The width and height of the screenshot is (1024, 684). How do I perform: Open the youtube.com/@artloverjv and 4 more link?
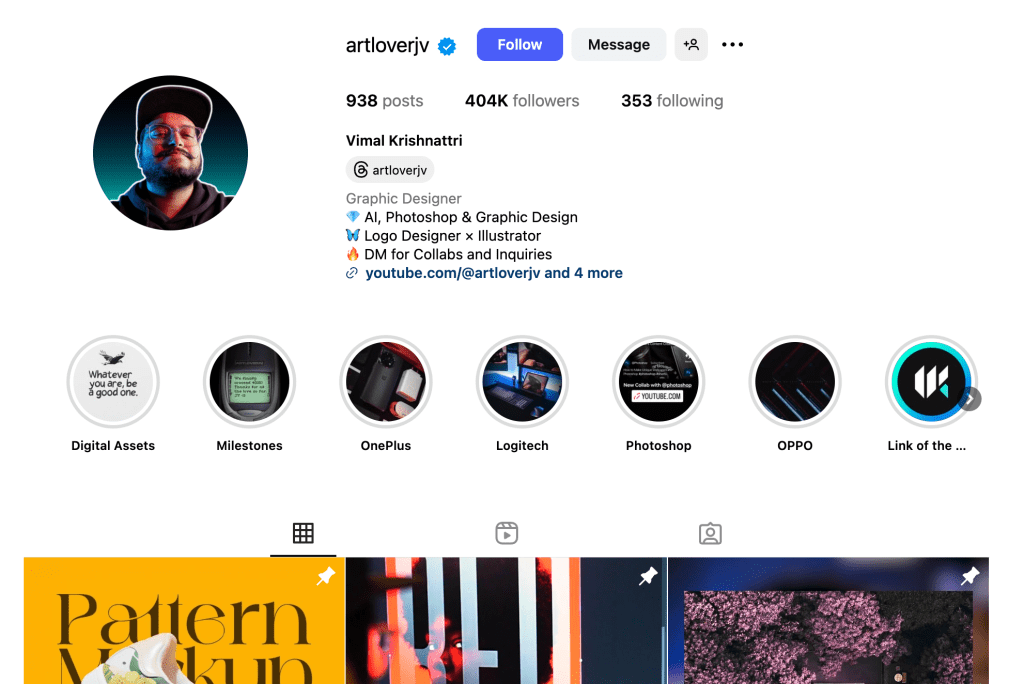(x=494, y=273)
